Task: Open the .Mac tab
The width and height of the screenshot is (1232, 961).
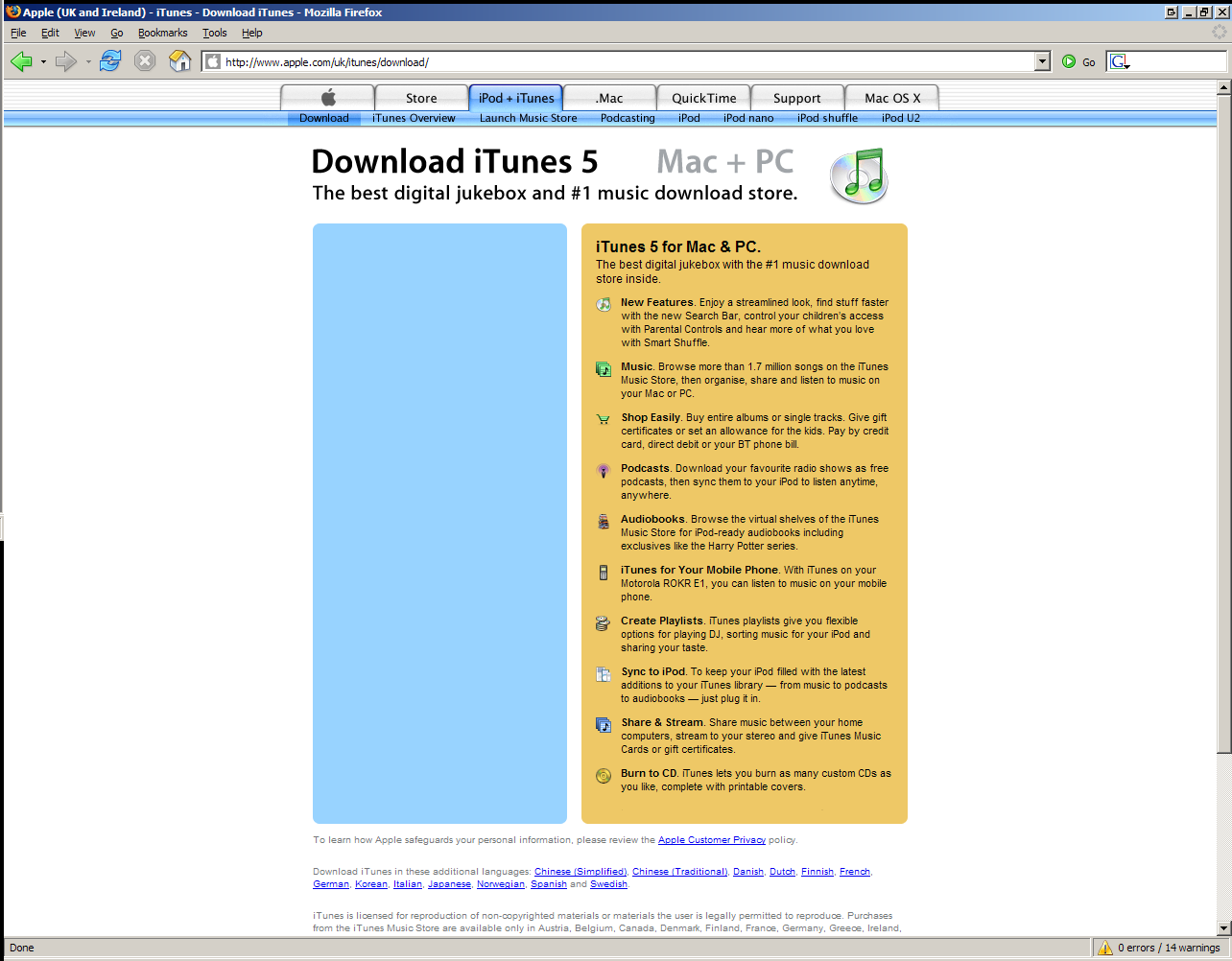Action: pyautogui.click(x=609, y=98)
